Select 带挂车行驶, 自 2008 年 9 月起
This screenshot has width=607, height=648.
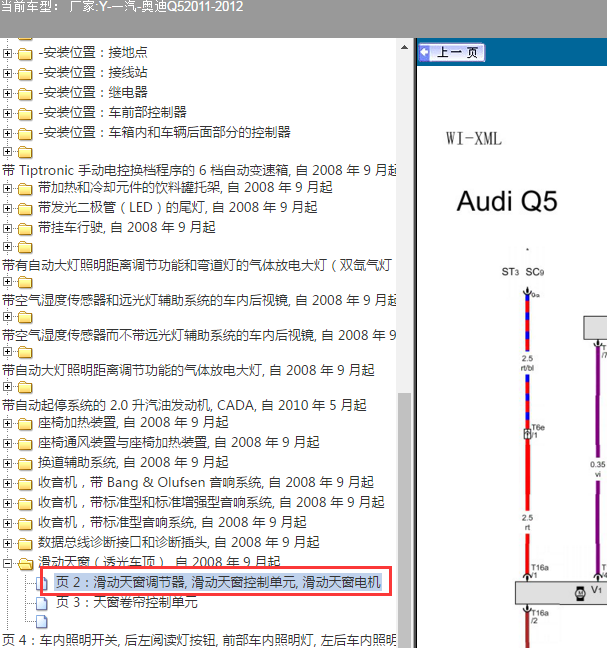127,227
